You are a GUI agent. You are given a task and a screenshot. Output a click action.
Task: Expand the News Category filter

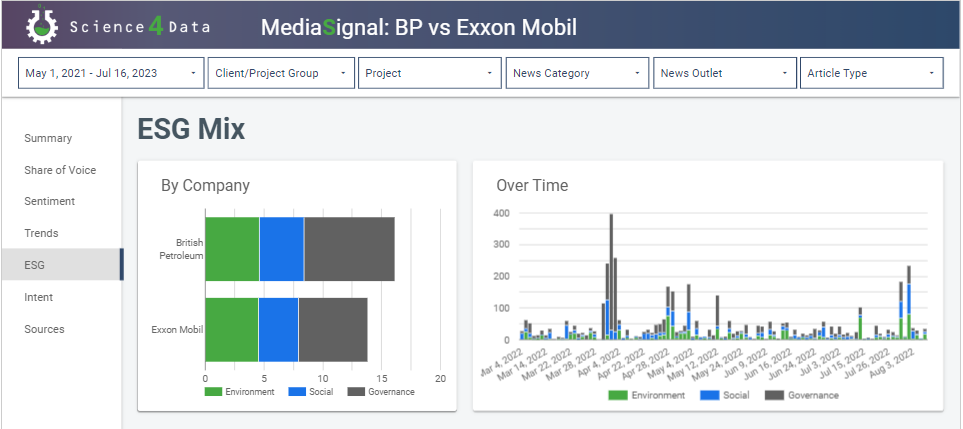[577, 73]
